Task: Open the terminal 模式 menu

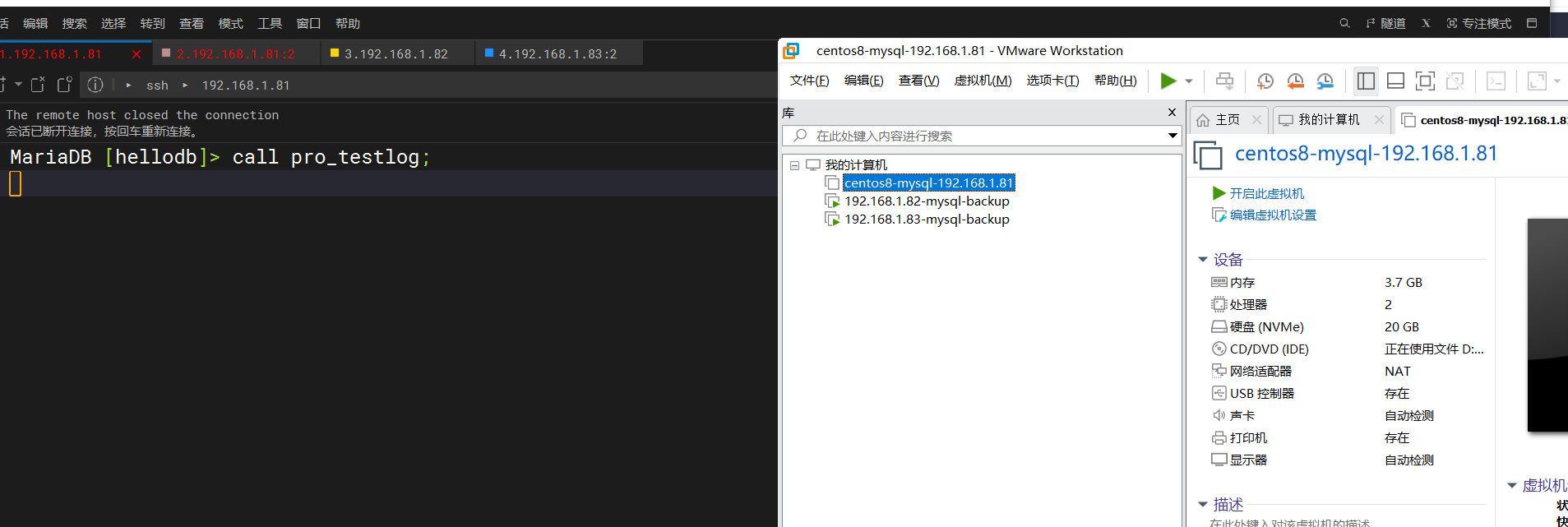Action: tap(230, 24)
